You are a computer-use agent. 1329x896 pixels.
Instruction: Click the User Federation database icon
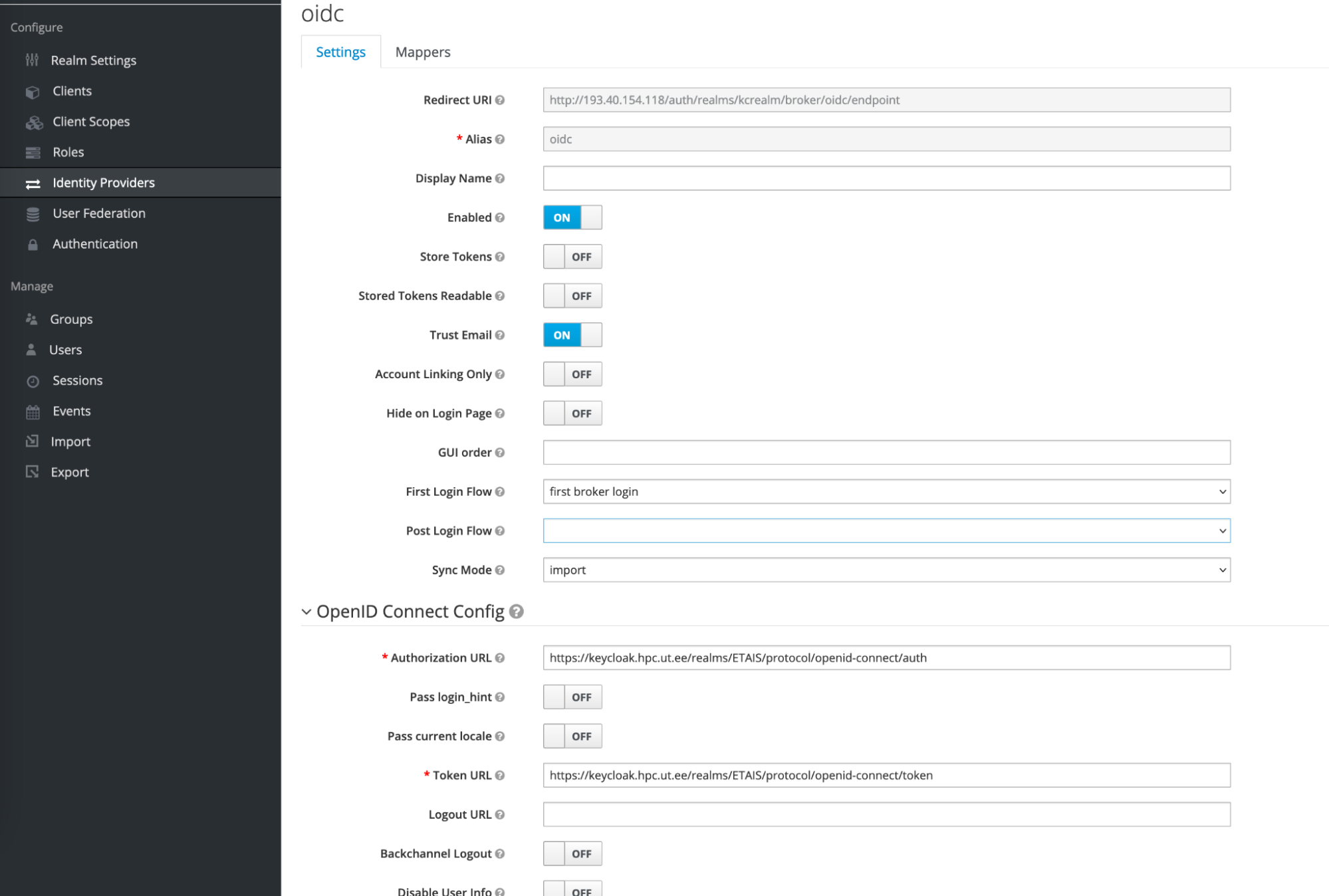click(x=33, y=214)
